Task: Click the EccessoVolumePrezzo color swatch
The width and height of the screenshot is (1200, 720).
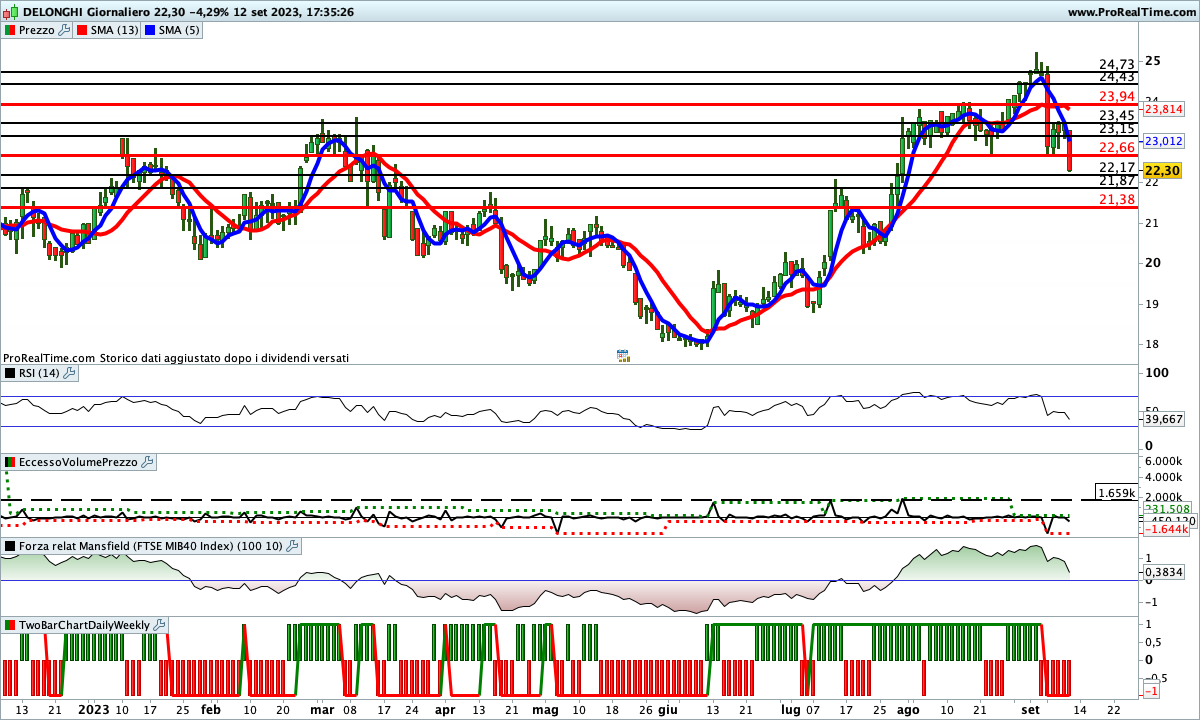Action: (x=10, y=462)
